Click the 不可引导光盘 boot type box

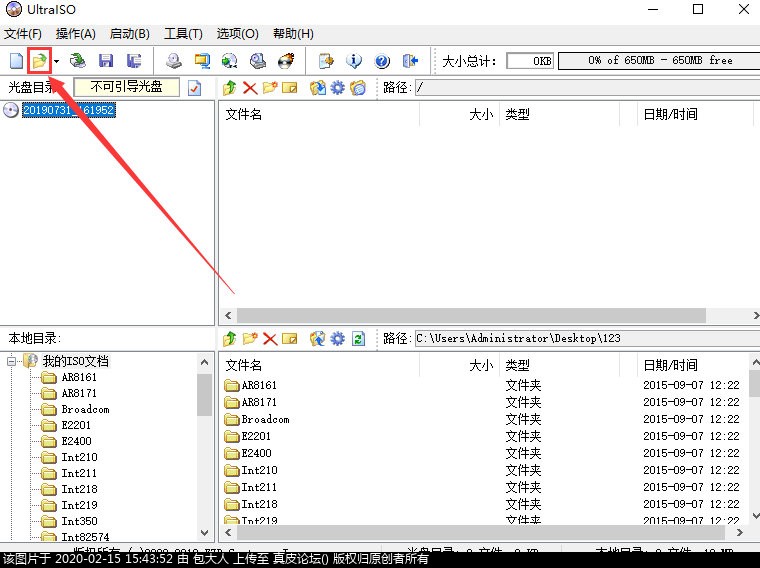point(127,87)
